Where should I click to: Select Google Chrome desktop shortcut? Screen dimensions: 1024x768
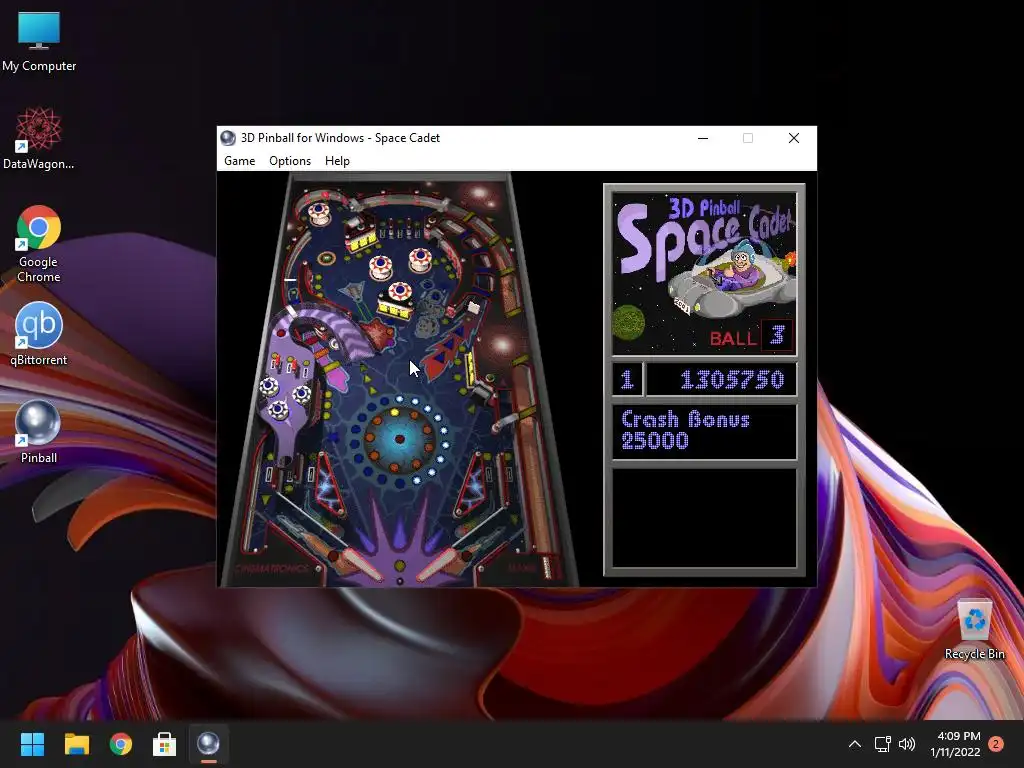point(39,244)
